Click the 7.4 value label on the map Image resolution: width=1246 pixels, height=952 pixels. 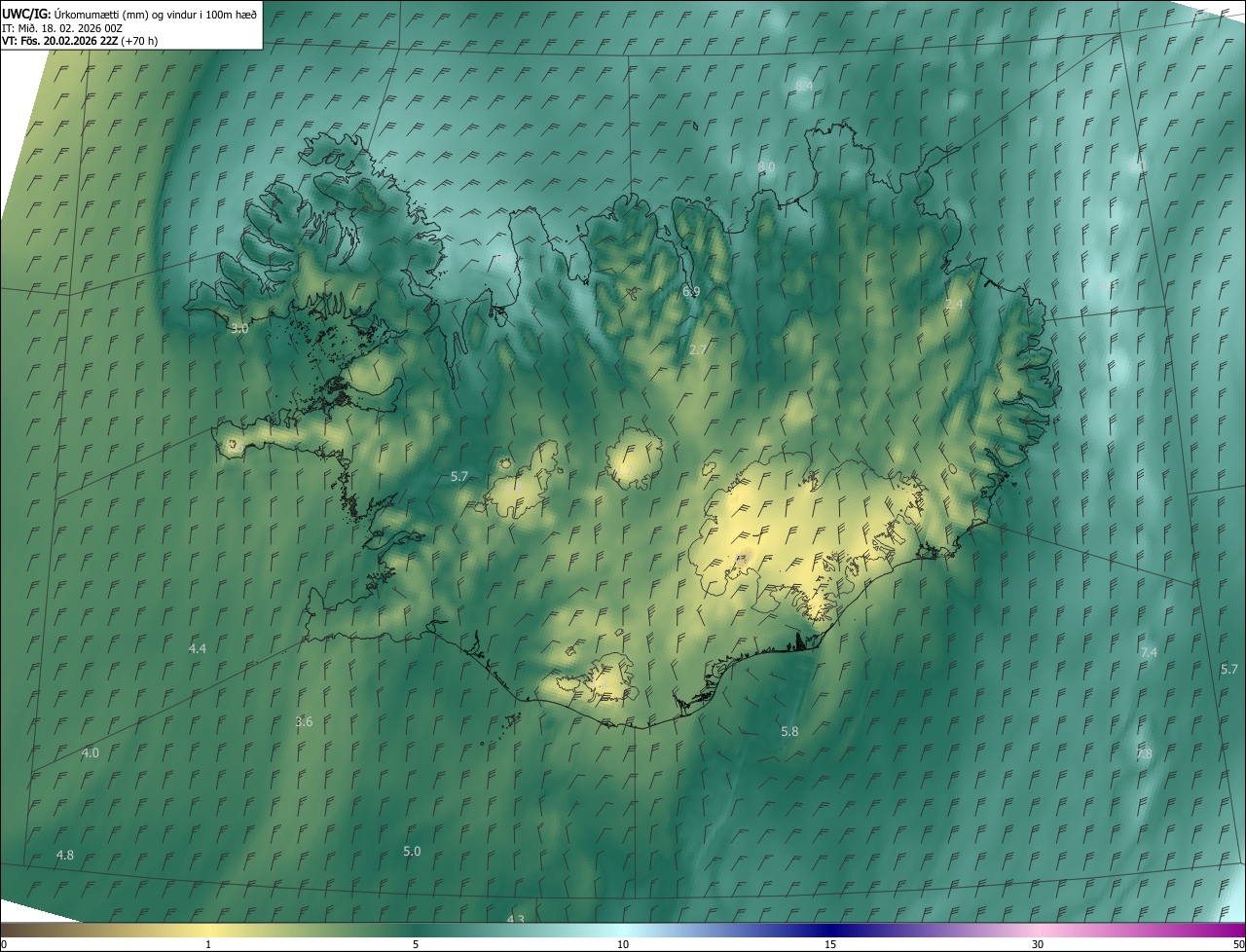[1149, 652]
